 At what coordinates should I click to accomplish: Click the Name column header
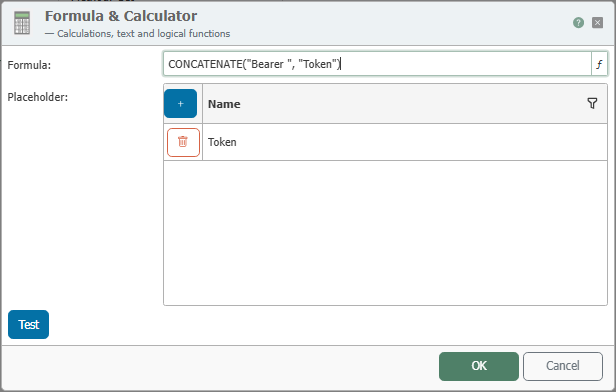point(405,104)
